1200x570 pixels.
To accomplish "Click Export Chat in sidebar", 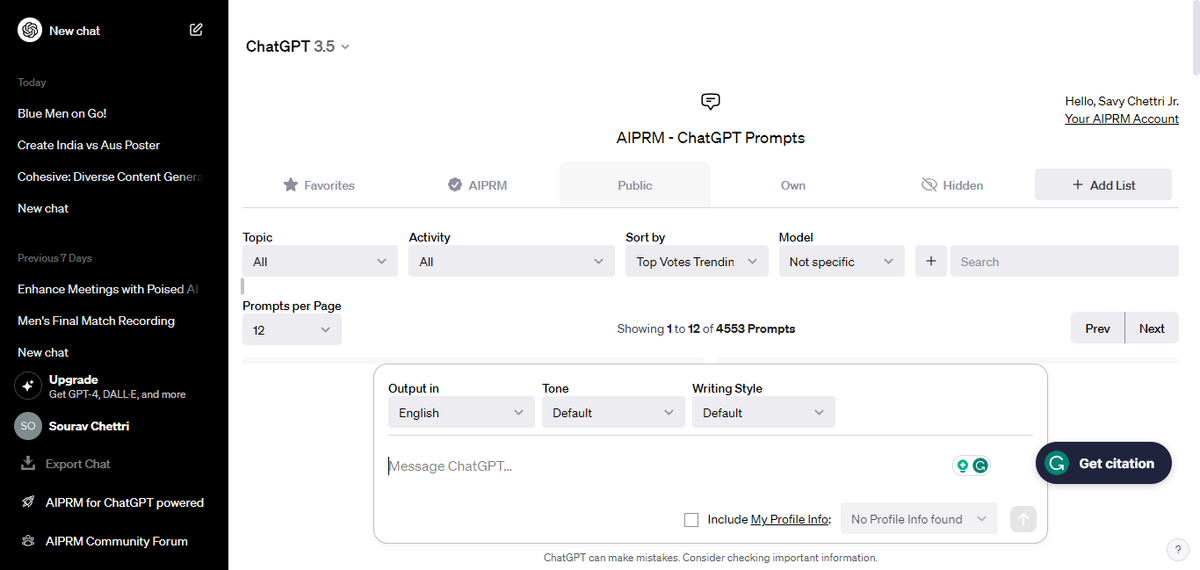I will click(x=78, y=464).
